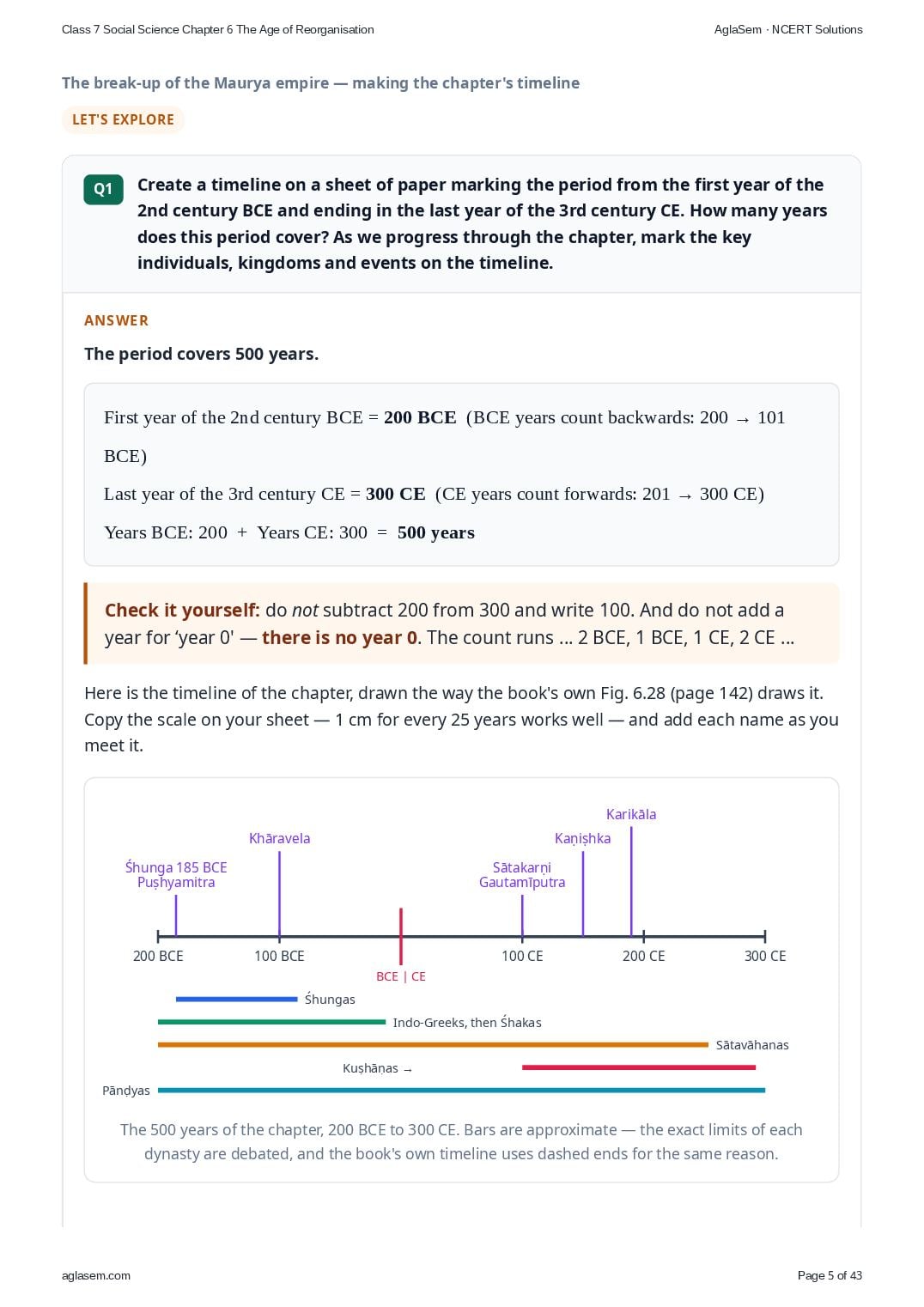Click the LET'S EXPLORE label
This screenshot has width=924, height=1307.
coord(123,119)
